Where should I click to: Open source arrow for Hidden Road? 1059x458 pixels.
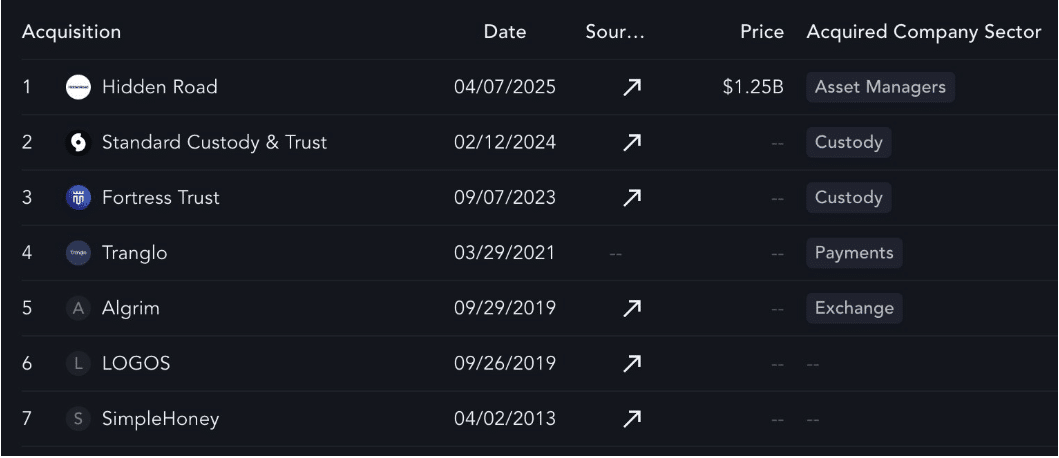pyautogui.click(x=631, y=87)
